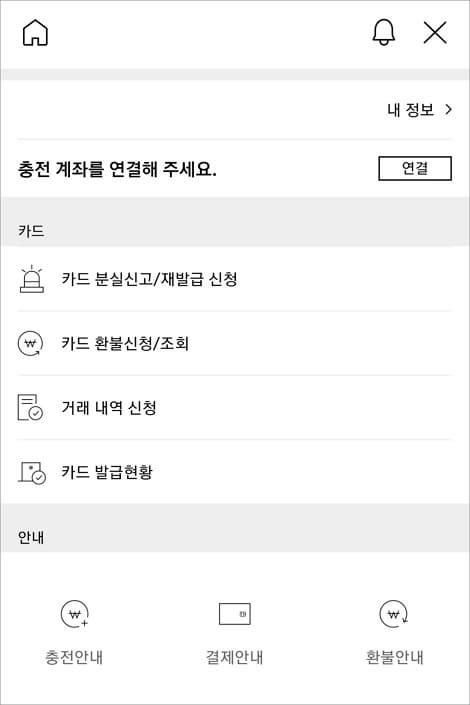Click the 충전안내 label text
Viewport: 470px width, 705px height.
click(74, 657)
